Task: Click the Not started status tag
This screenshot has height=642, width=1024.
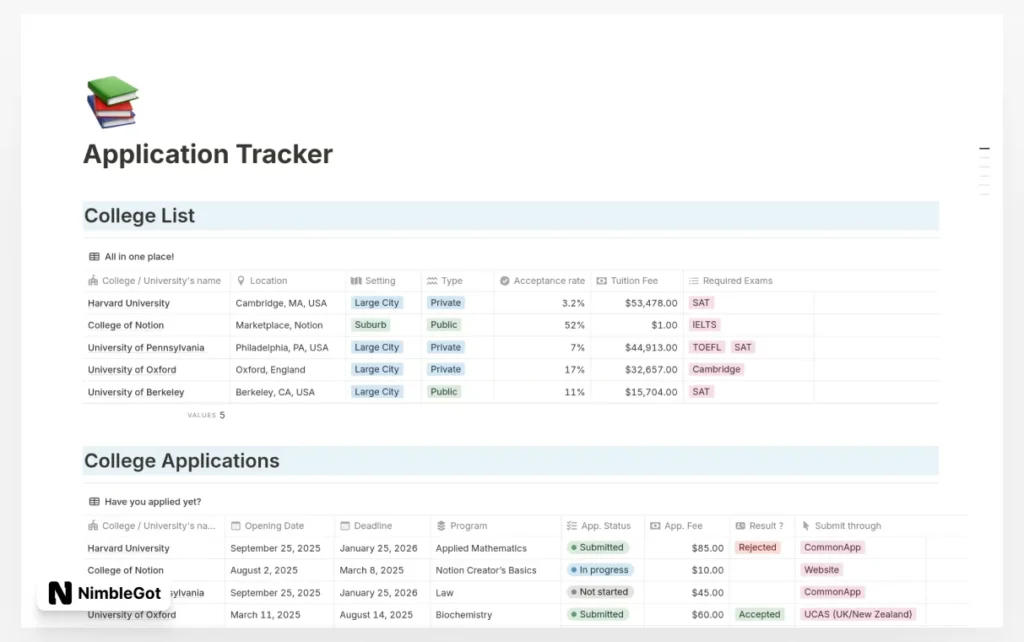Action: [x=600, y=592]
